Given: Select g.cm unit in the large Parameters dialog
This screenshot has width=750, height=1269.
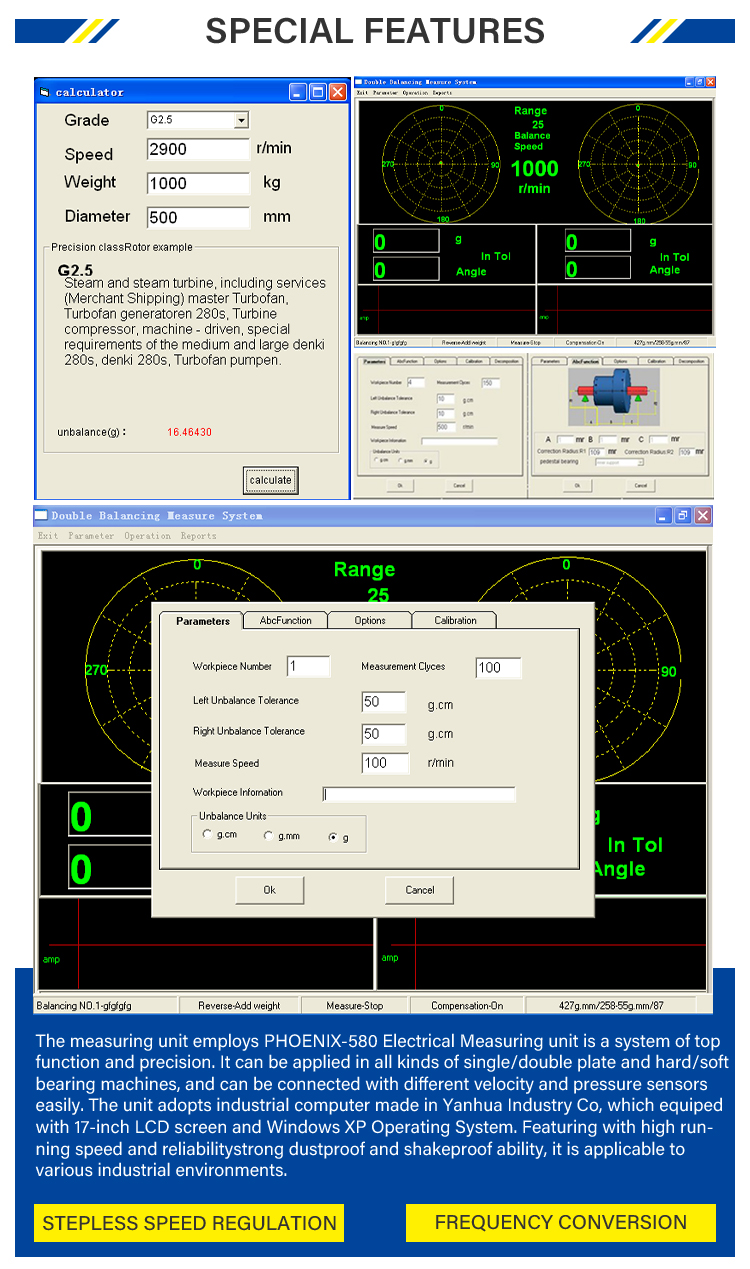Looking at the screenshot, I should tap(208, 835).
